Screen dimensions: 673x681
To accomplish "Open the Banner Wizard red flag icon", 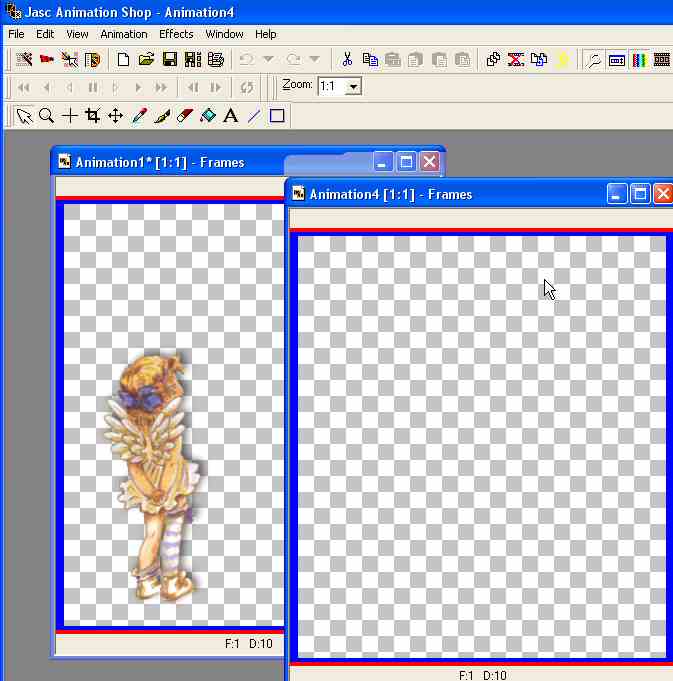I will click(47, 59).
